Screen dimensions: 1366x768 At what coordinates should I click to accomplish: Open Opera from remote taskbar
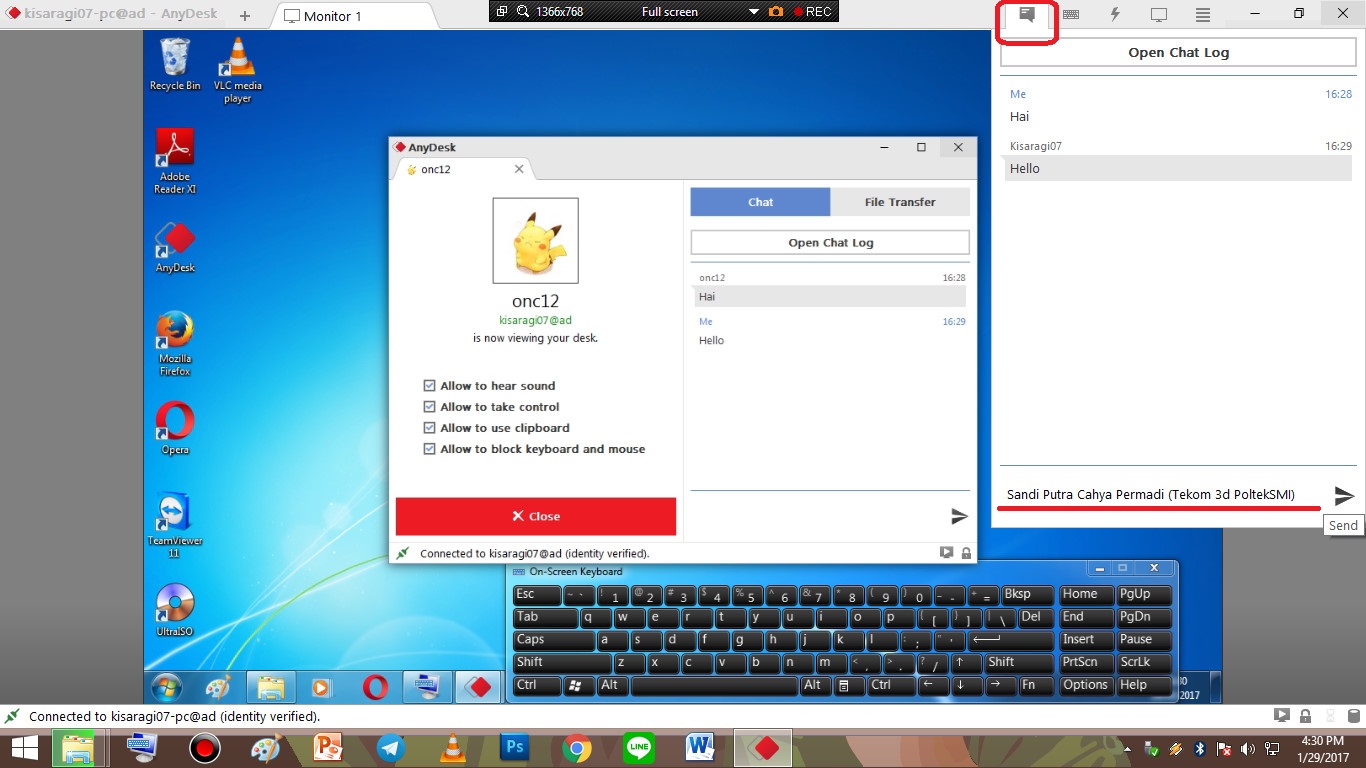[x=376, y=687]
